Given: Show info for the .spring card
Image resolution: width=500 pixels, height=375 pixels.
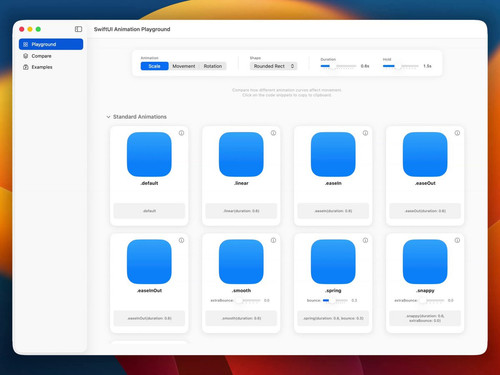Looking at the screenshot, I should pos(365,240).
